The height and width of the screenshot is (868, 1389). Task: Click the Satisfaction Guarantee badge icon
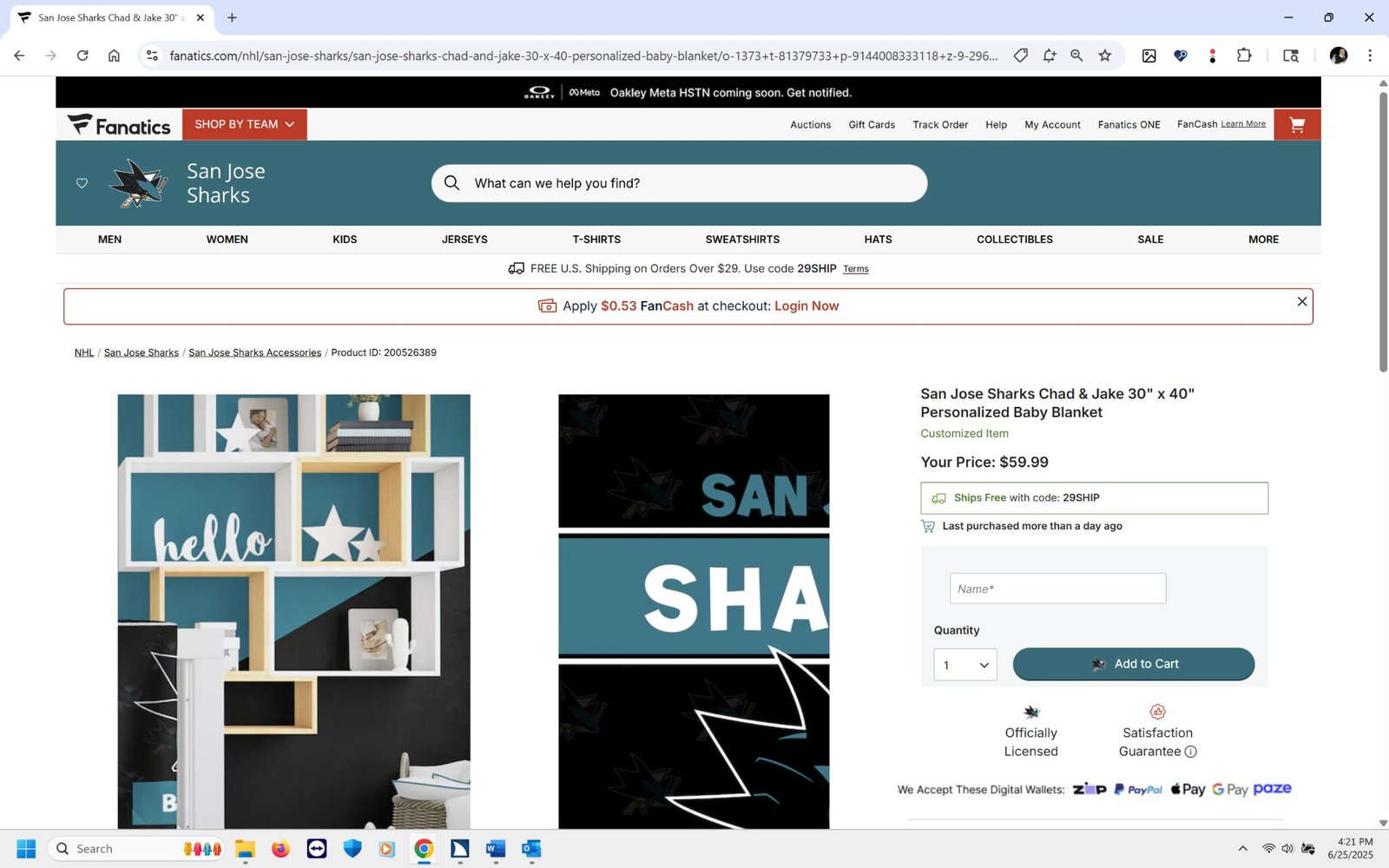pos(1157,712)
